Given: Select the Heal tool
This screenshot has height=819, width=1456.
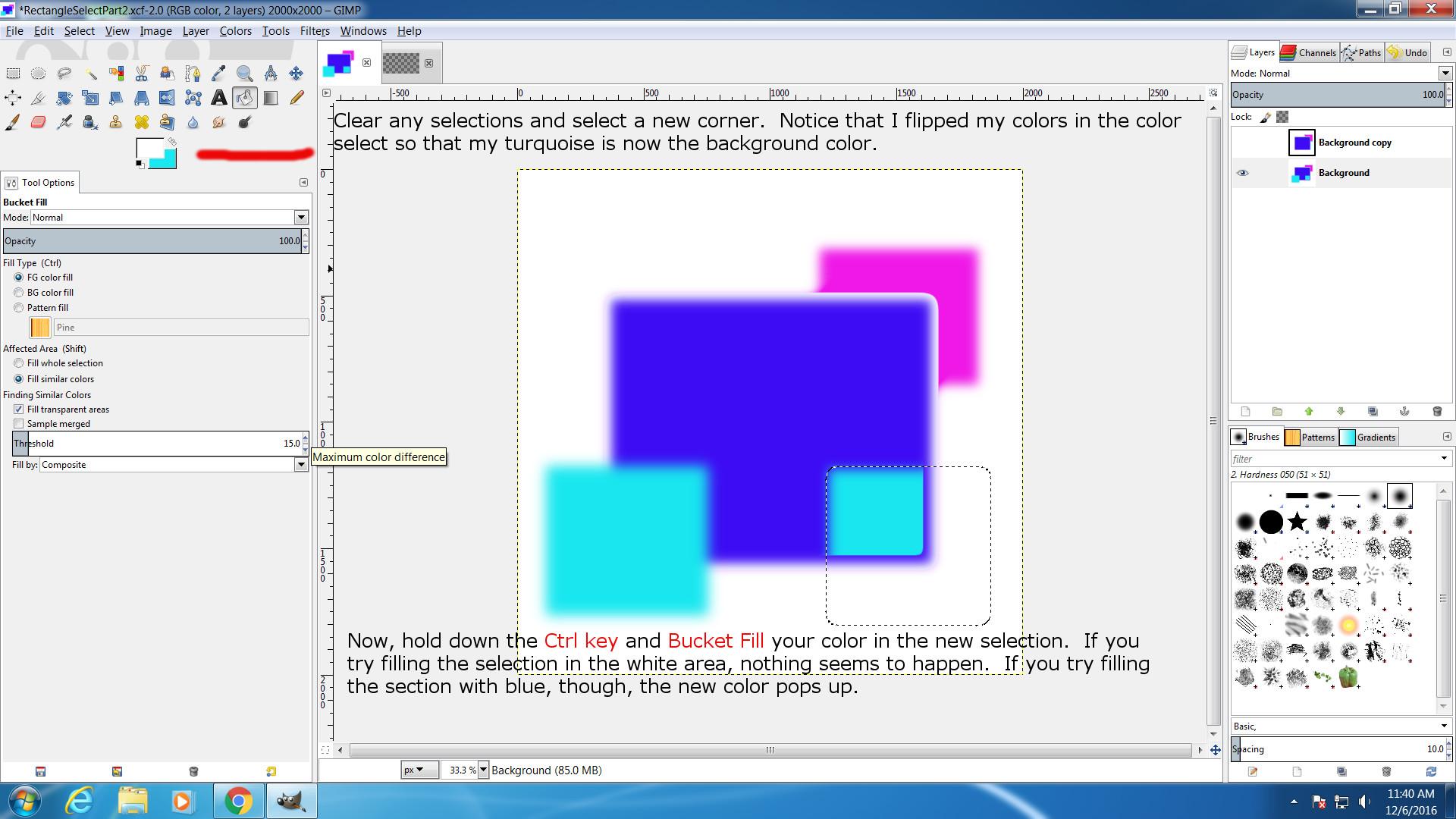Looking at the screenshot, I should 142,122.
